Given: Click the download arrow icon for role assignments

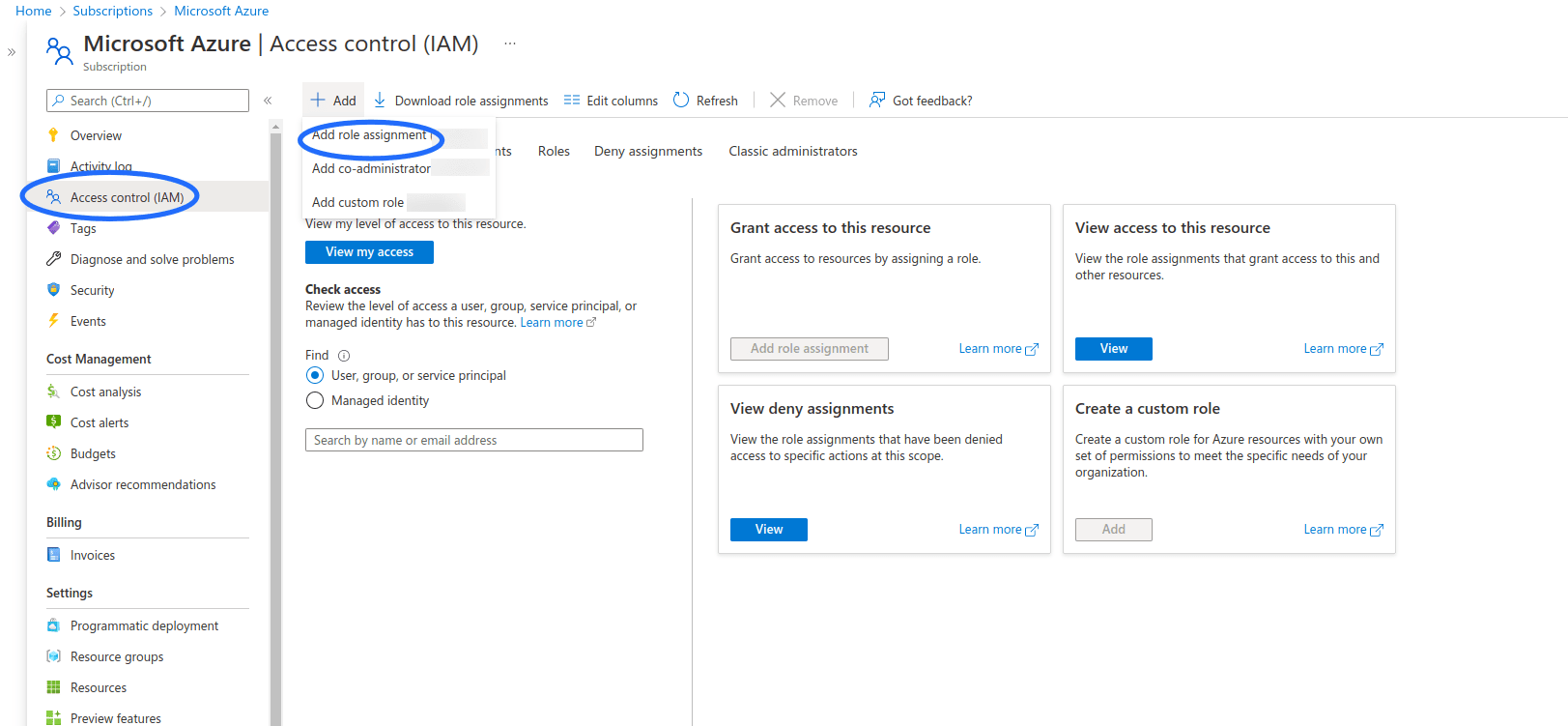Looking at the screenshot, I should point(380,100).
